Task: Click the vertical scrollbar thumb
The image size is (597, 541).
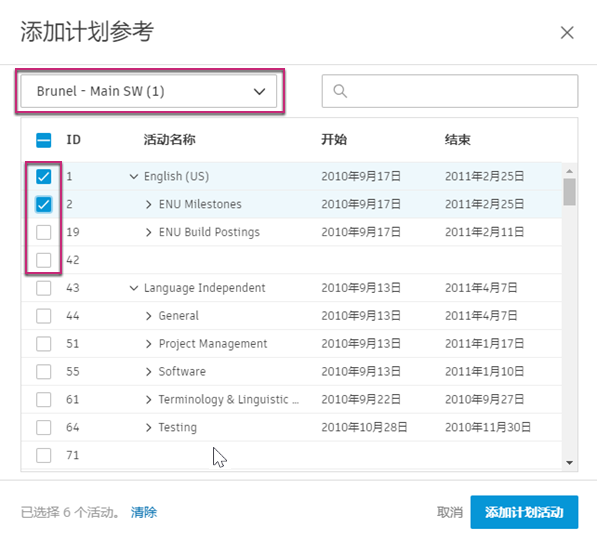Action: point(570,192)
